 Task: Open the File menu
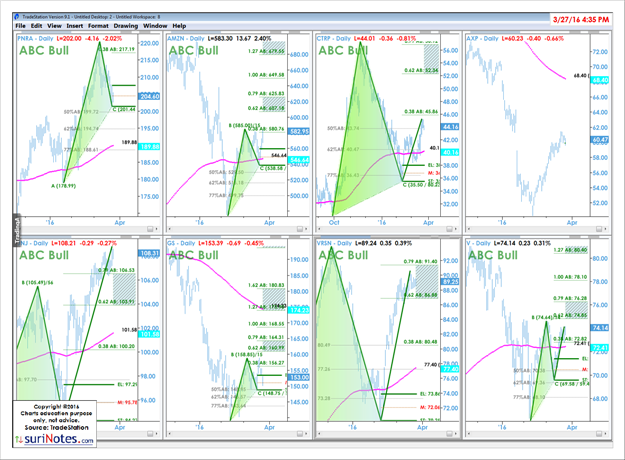click(x=21, y=25)
